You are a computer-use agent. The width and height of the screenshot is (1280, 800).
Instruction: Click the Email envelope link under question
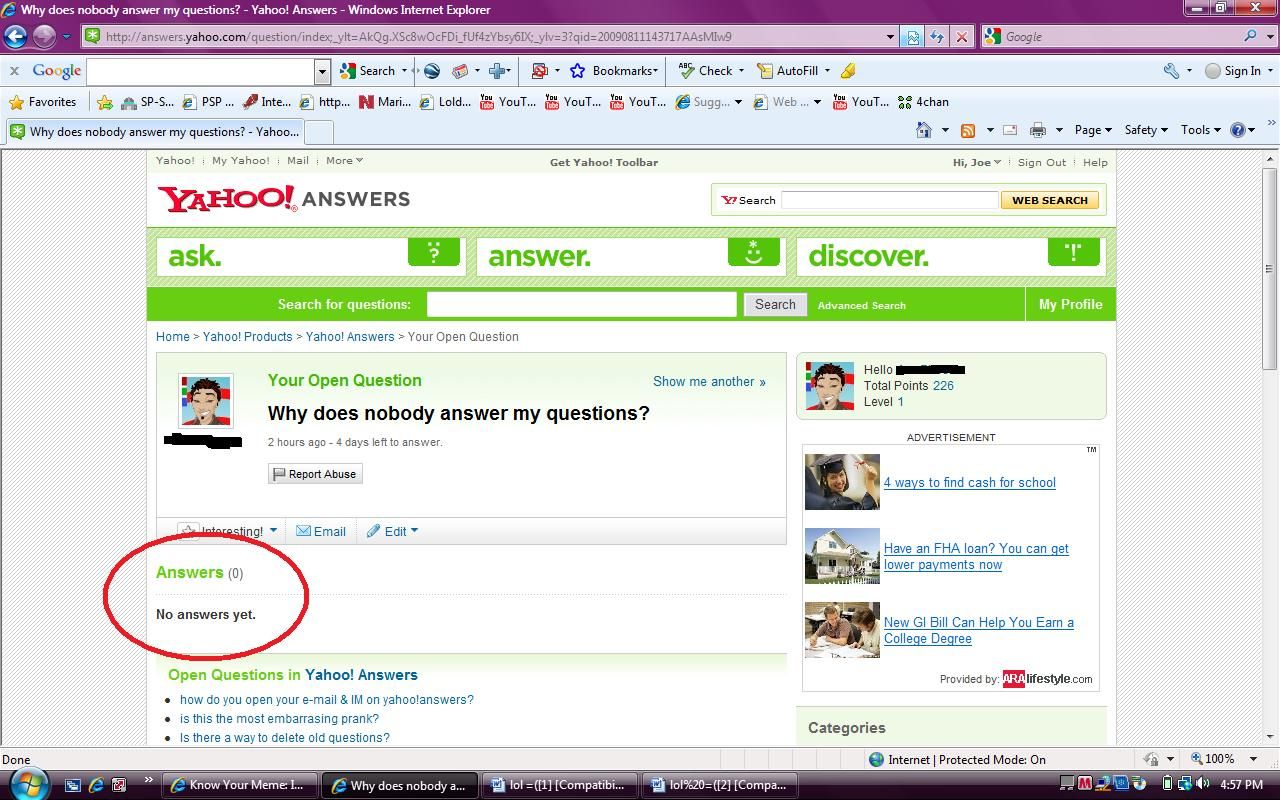coord(321,531)
